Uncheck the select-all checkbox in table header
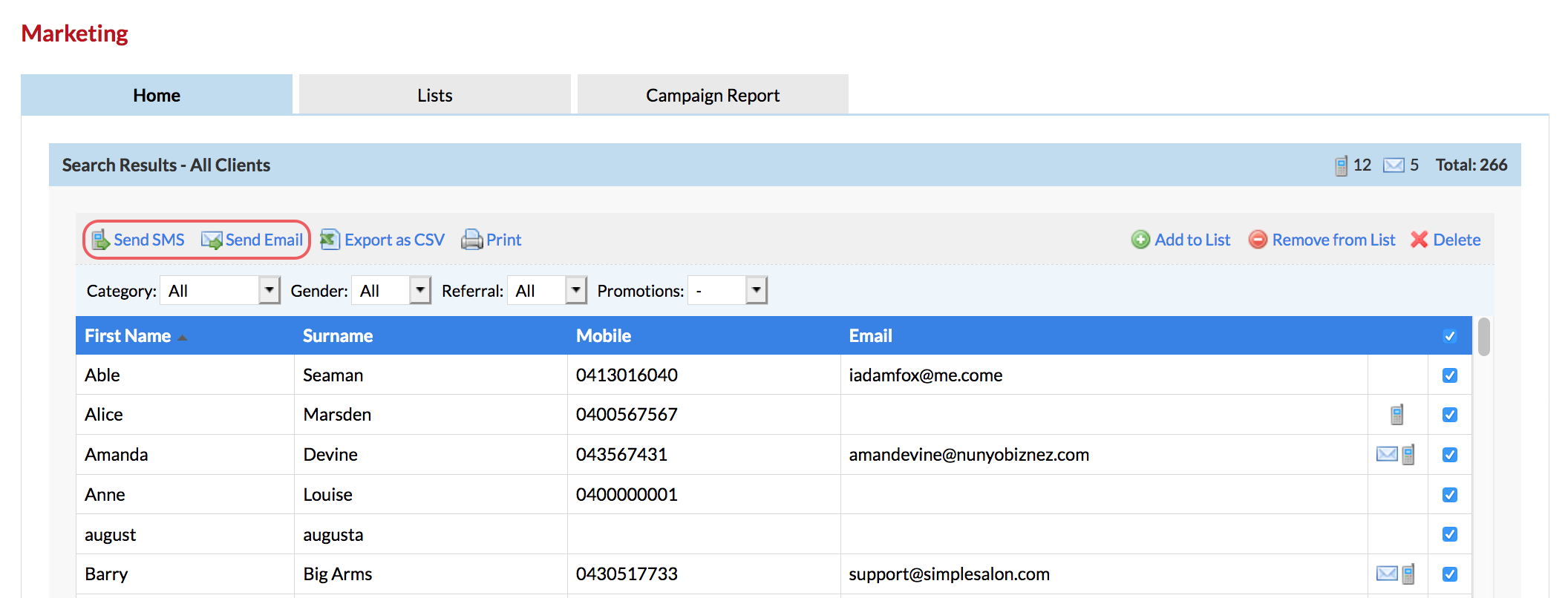The width and height of the screenshot is (1568, 598). (x=1449, y=336)
